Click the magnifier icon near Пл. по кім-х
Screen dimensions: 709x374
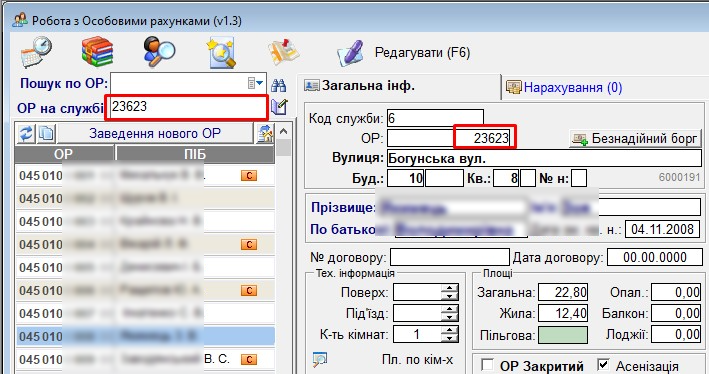point(320,359)
